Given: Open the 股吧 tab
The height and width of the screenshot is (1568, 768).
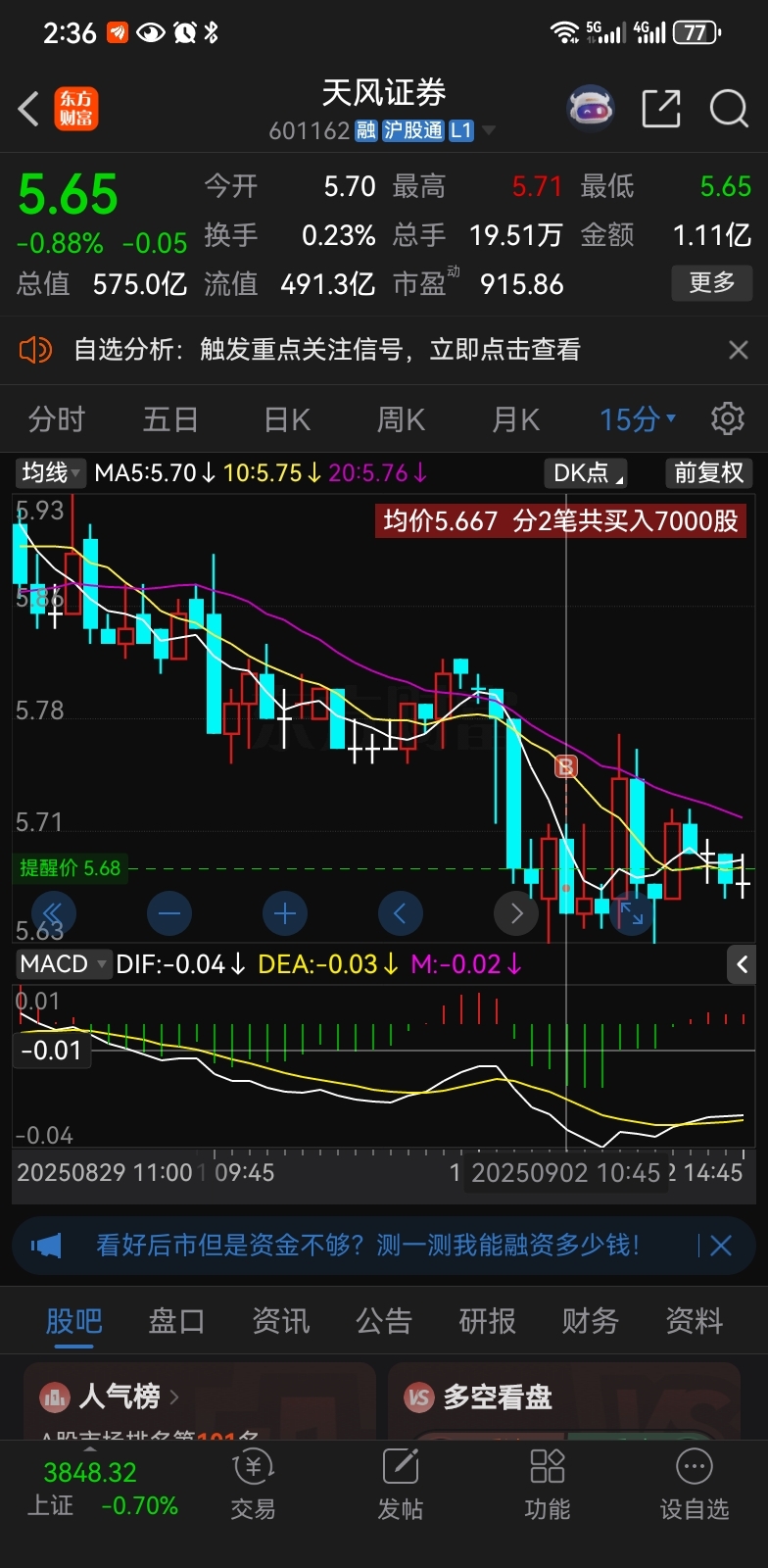Looking at the screenshot, I should coord(74,1321).
